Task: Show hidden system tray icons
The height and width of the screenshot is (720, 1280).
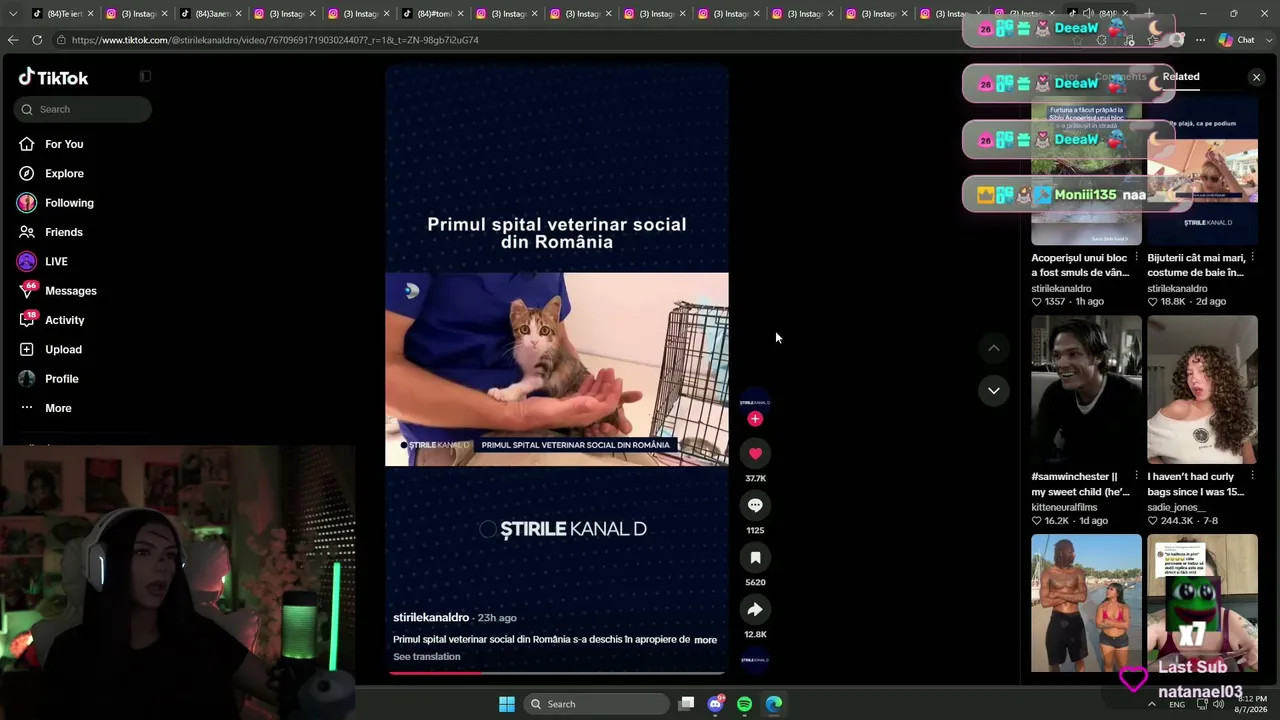Action: [1152, 704]
